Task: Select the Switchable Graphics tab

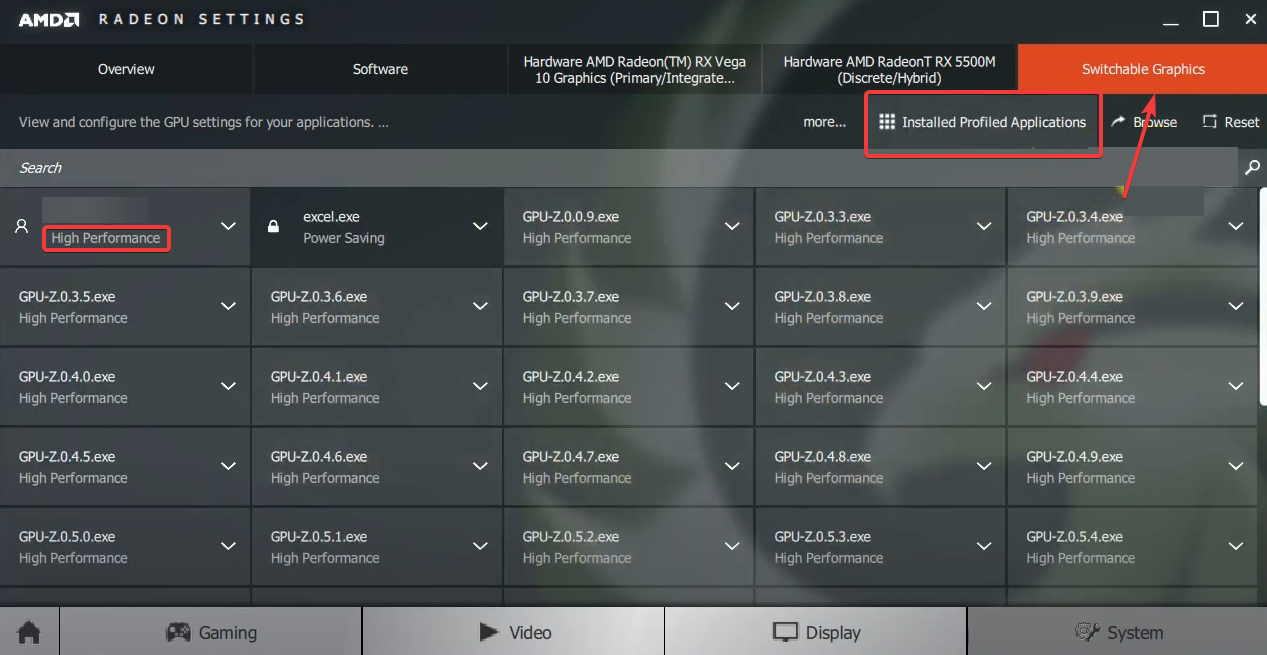Action: 1143,69
